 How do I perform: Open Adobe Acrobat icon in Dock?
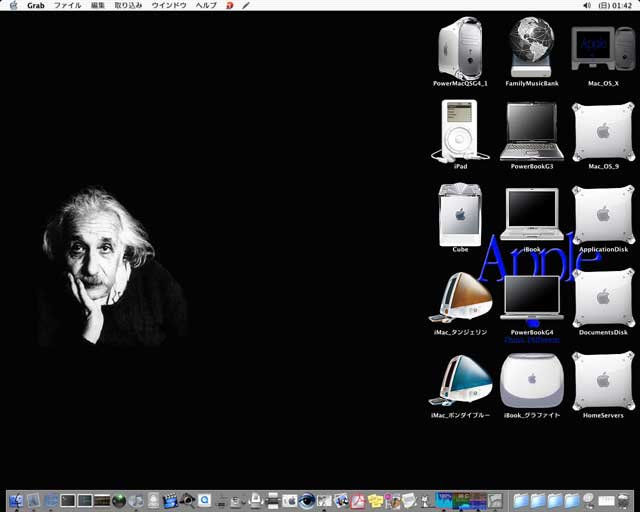358,501
